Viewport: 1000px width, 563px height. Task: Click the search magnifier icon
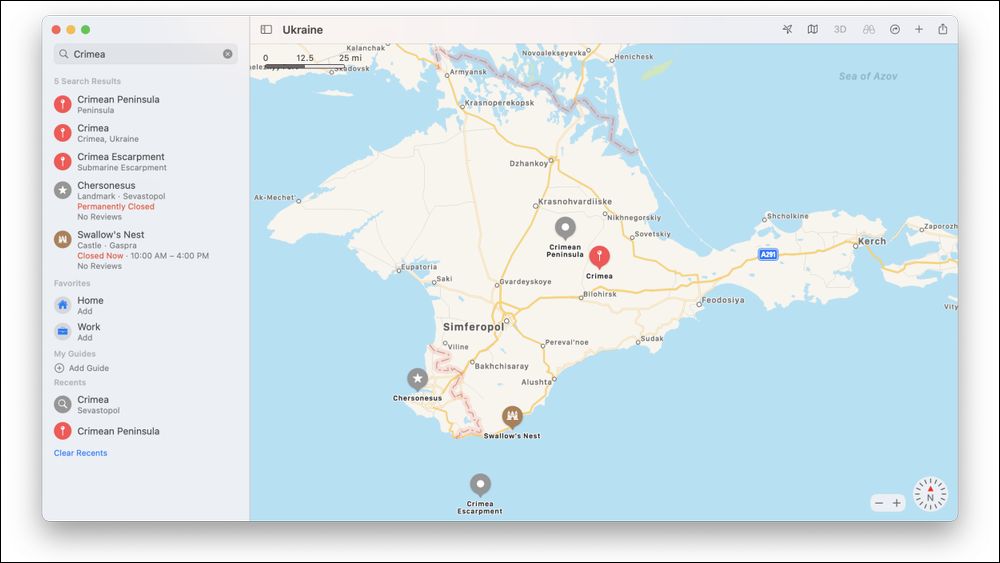[x=64, y=54]
